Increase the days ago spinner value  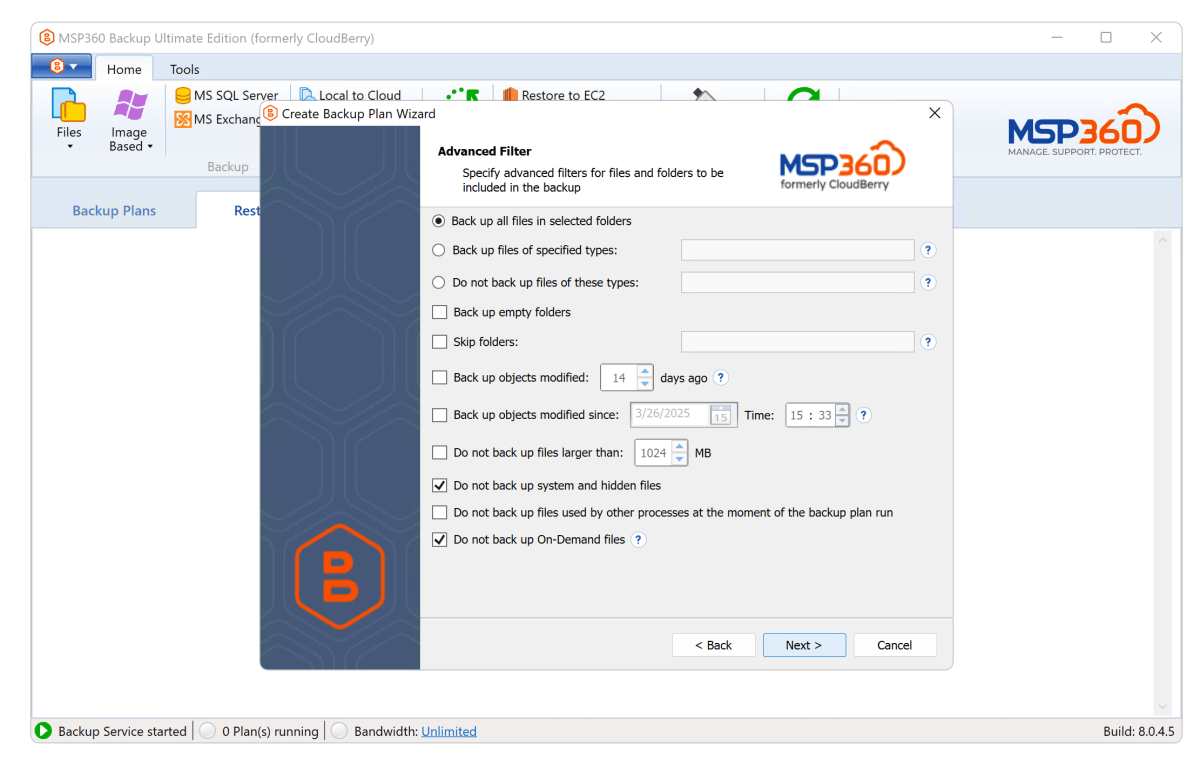(x=645, y=372)
